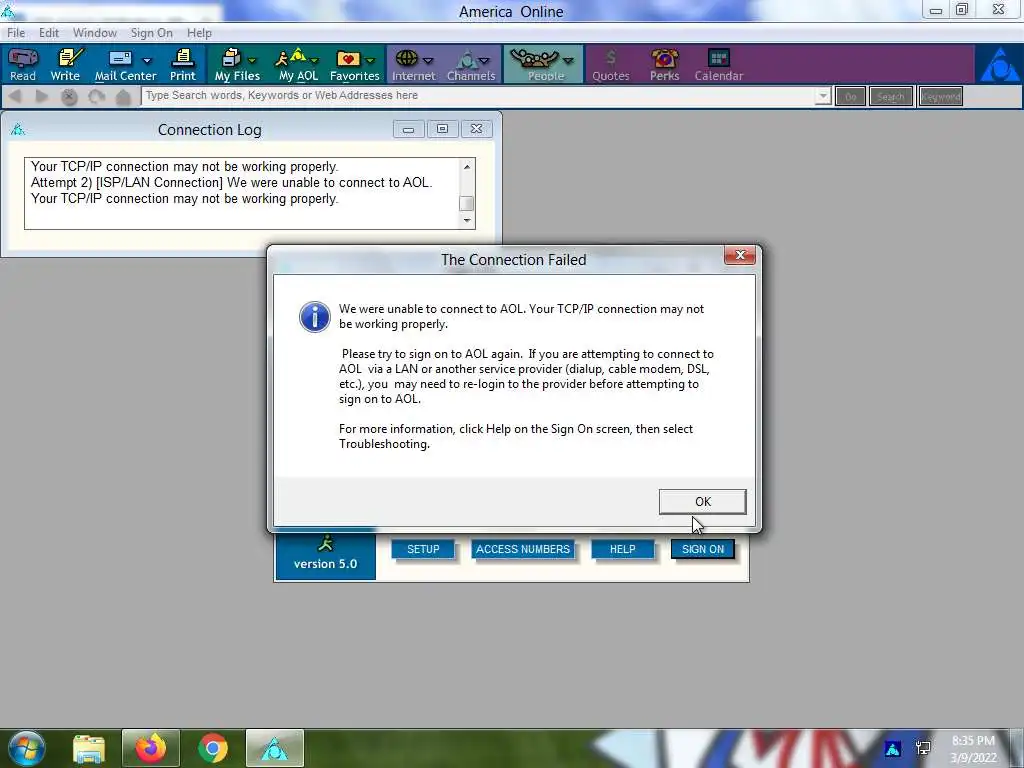1024x768 pixels.
Task: Click the ACCESS NUMBERS button
Action: click(x=523, y=549)
